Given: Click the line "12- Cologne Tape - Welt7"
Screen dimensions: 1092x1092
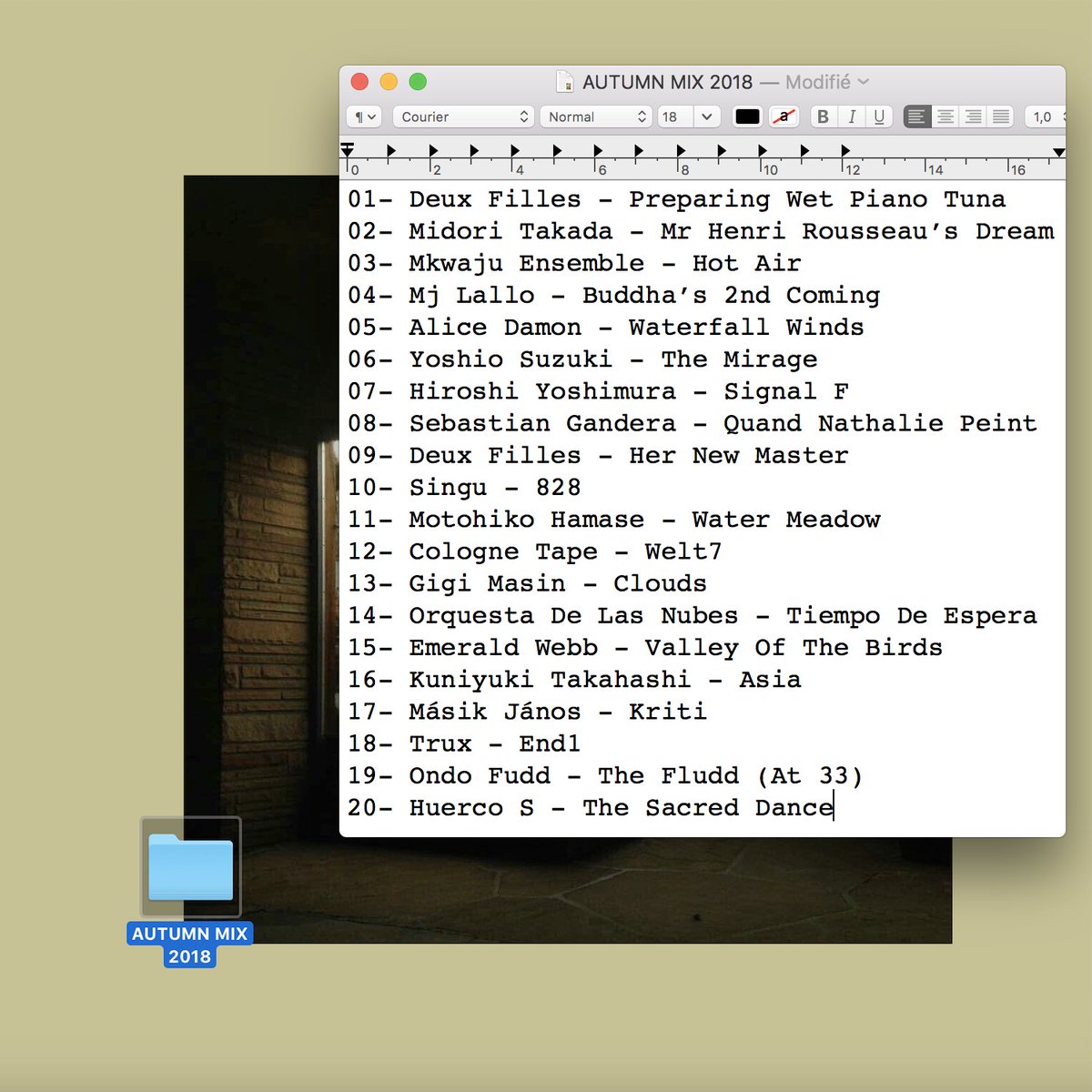Looking at the screenshot, I should (x=534, y=551).
